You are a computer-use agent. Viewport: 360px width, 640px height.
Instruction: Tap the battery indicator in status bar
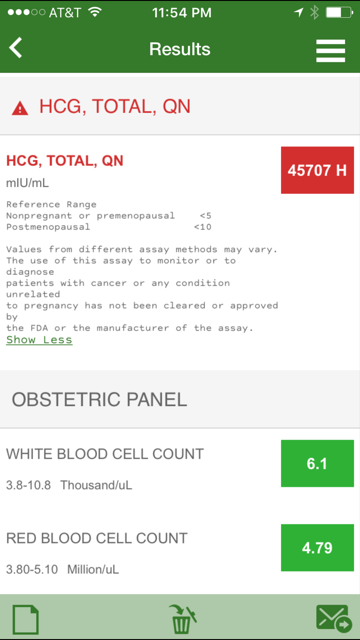339,13
